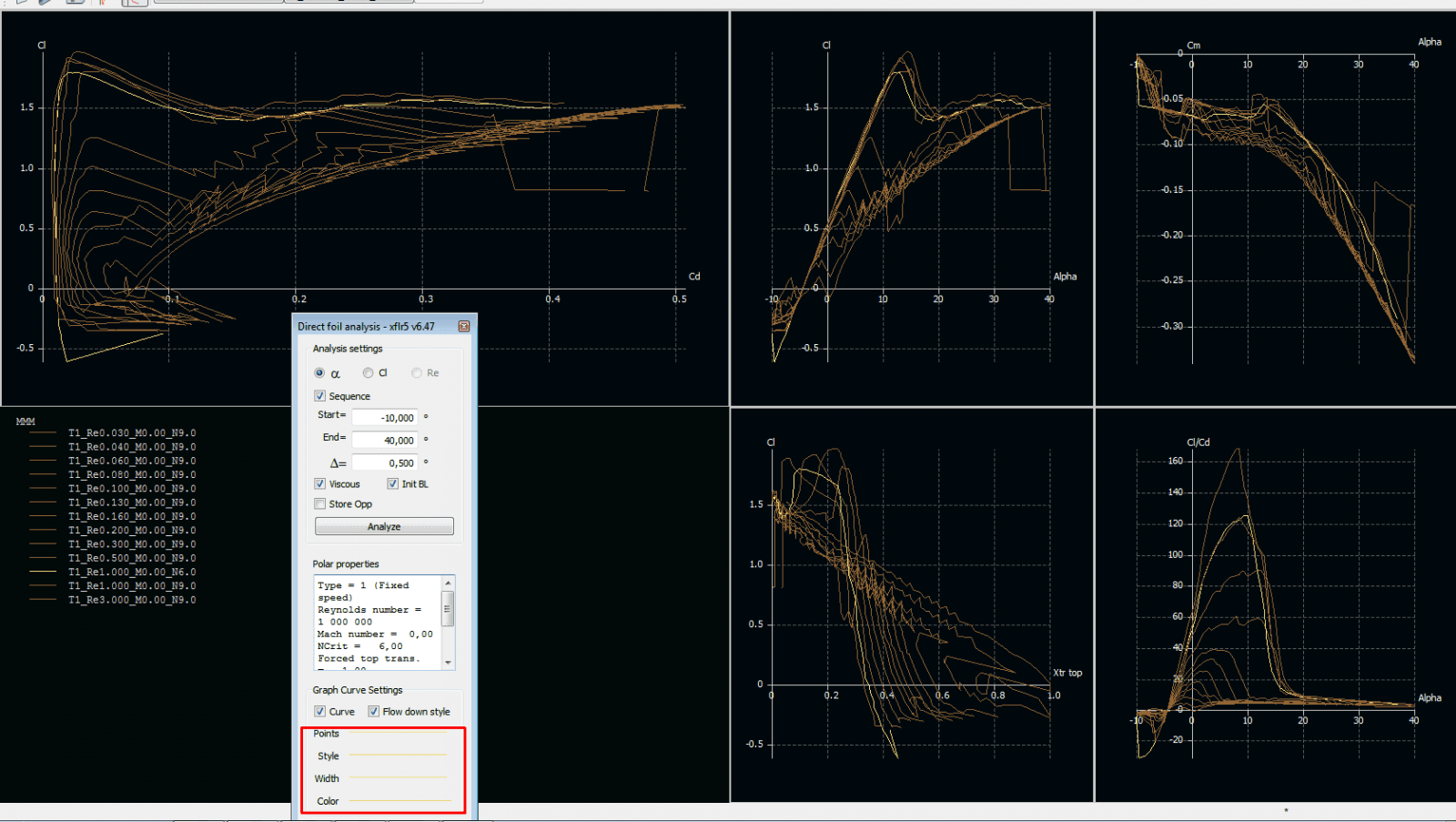Viewport: 1456px width, 822px height.
Task: Open the curve Style line selector
Action: tap(399, 756)
